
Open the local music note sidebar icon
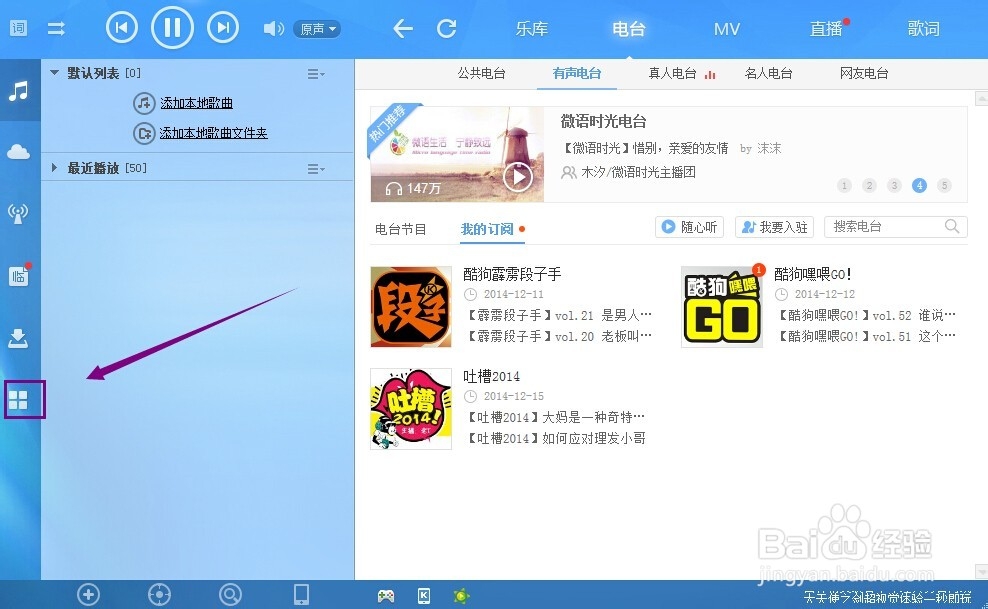click(19, 91)
